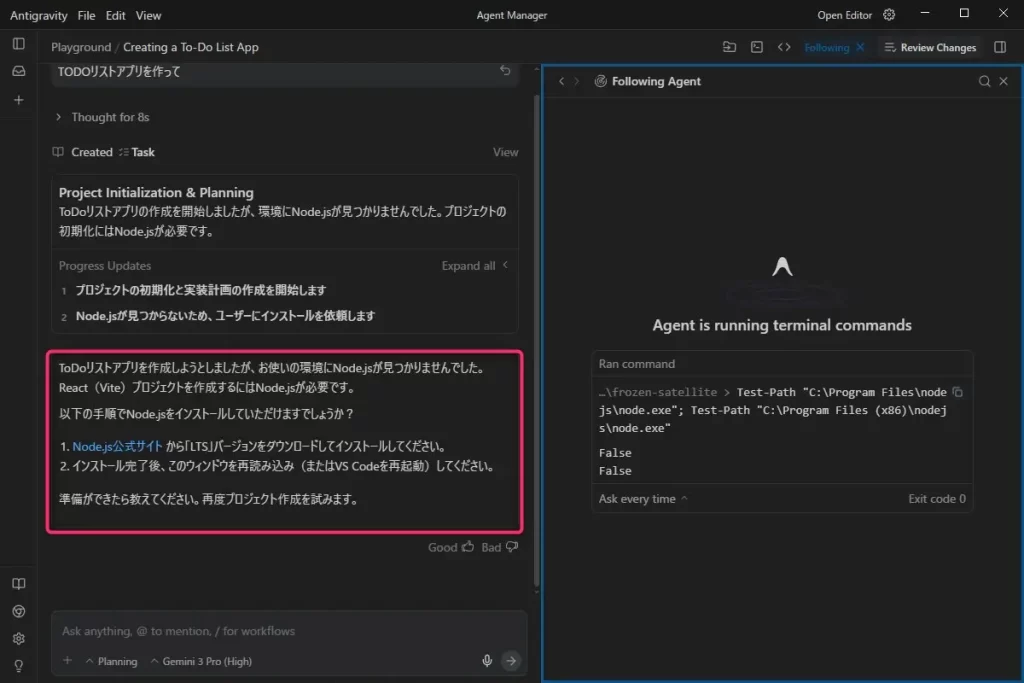Send message with arrow button
1024x683 pixels.
(x=511, y=661)
